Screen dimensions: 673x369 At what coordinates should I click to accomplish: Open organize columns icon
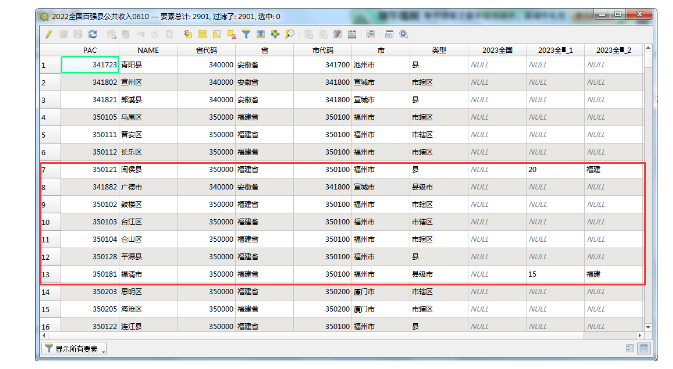click(338, 34)
